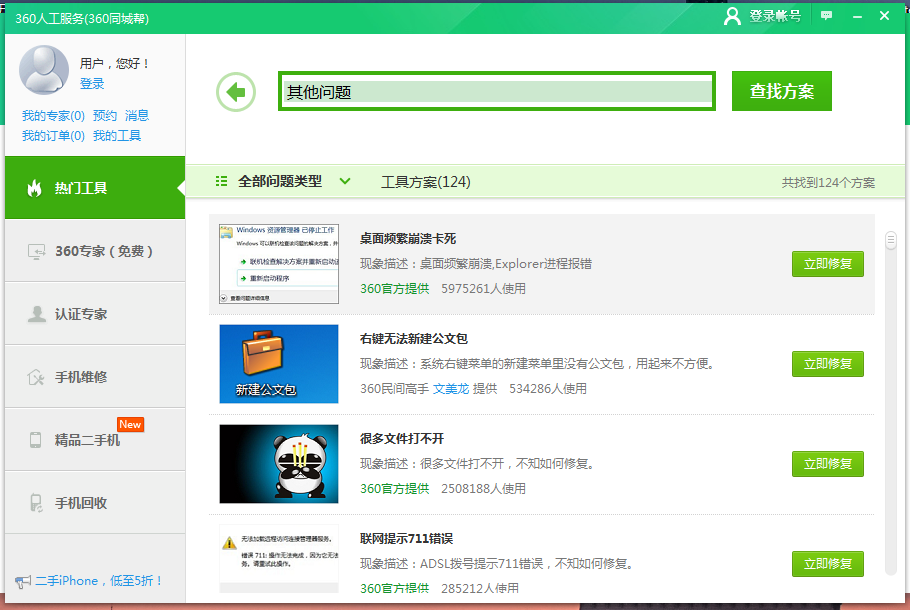Select the 工具方案(124) tab
The image size is (910, 610).
425,182
